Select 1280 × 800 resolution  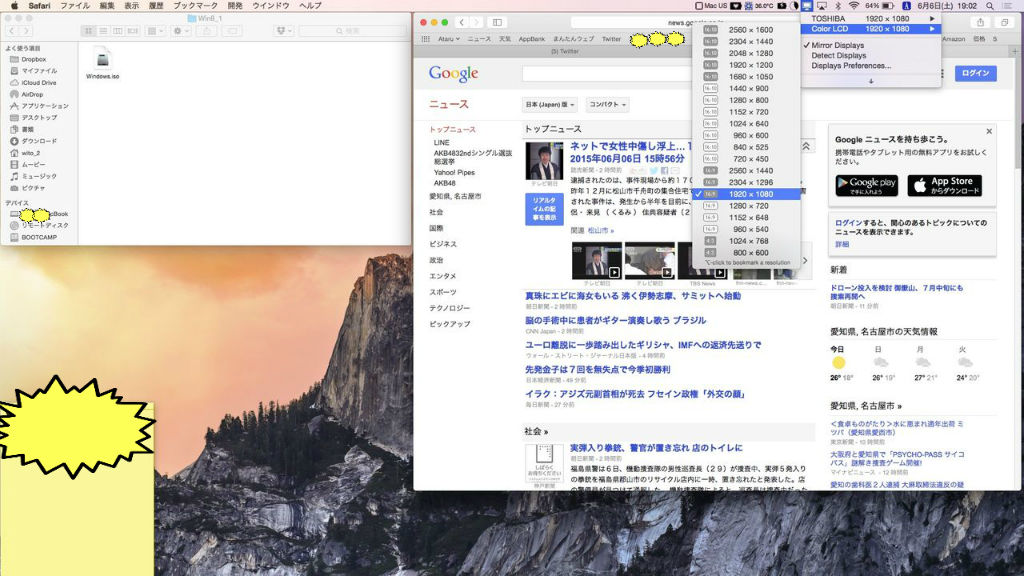(x=746, y=101)
